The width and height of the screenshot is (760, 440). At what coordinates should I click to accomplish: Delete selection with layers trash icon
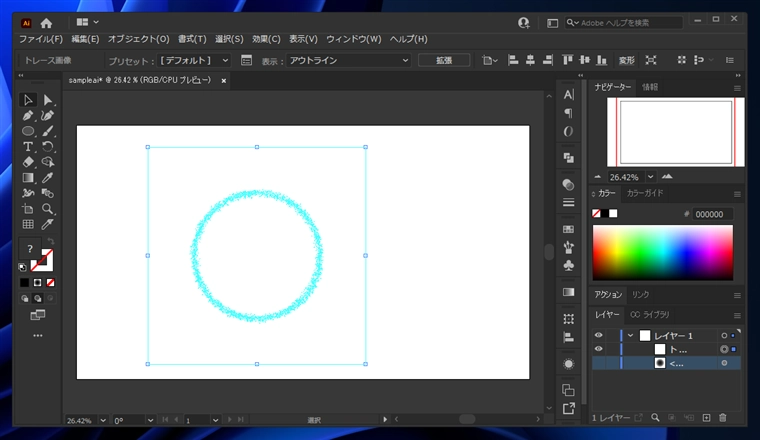coord(723,418)
